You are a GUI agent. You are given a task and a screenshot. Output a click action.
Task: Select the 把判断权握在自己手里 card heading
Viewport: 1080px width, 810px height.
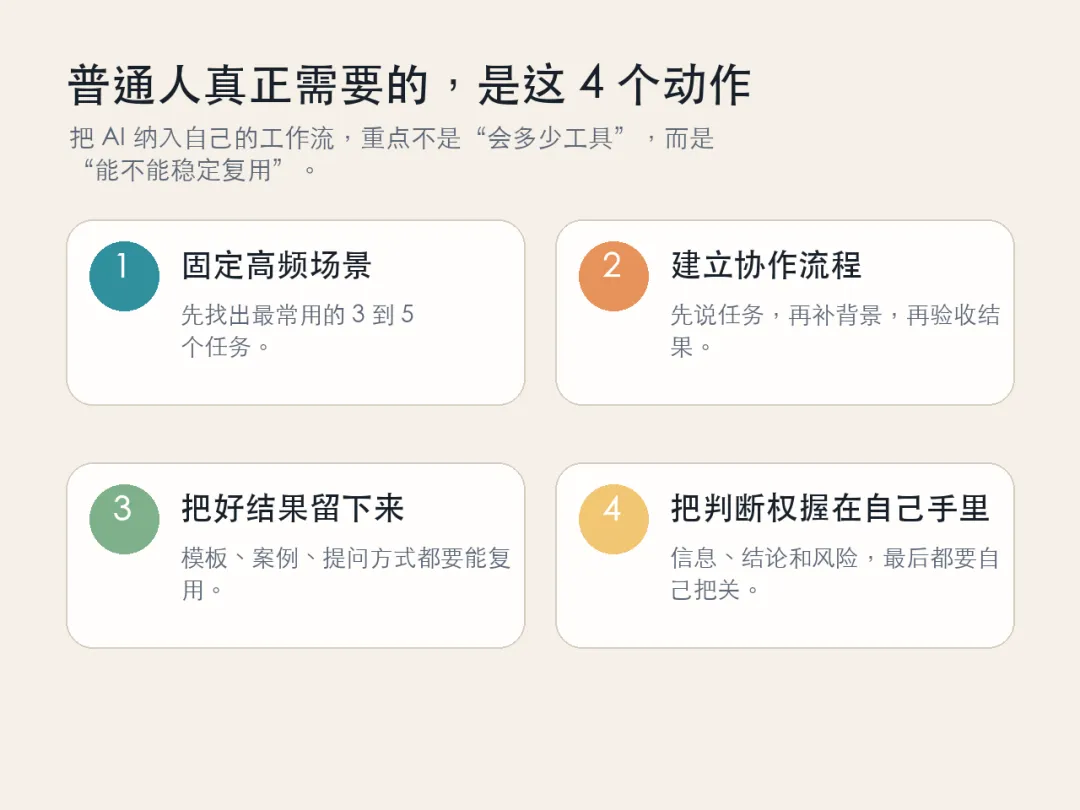[x=830, y=509]
